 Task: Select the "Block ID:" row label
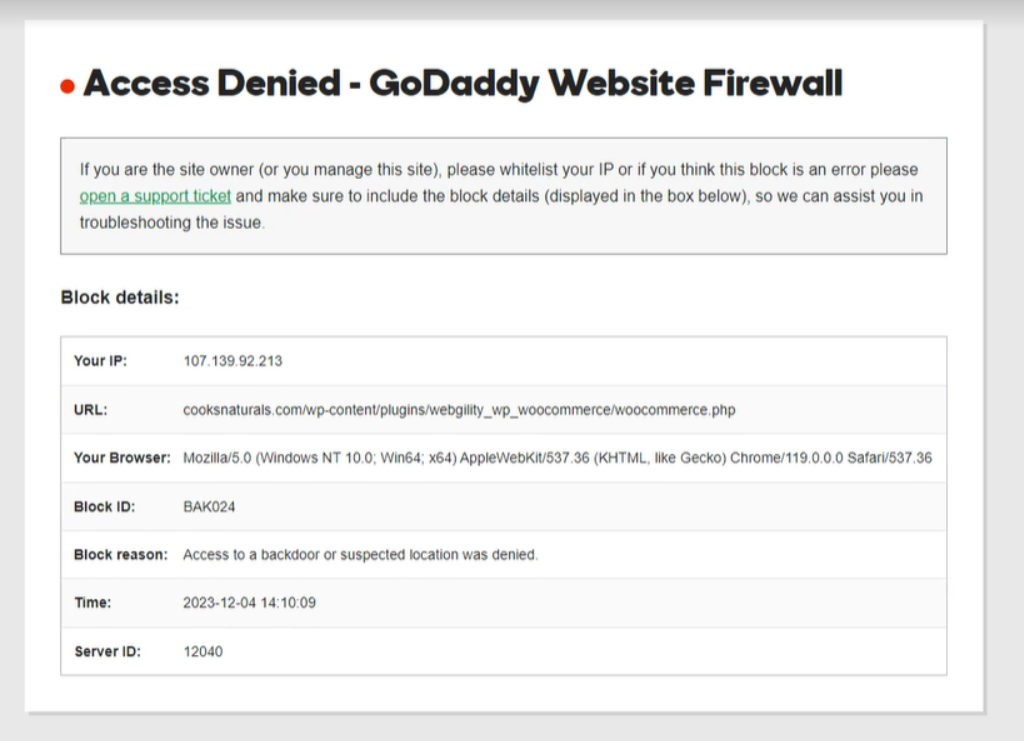104,507
